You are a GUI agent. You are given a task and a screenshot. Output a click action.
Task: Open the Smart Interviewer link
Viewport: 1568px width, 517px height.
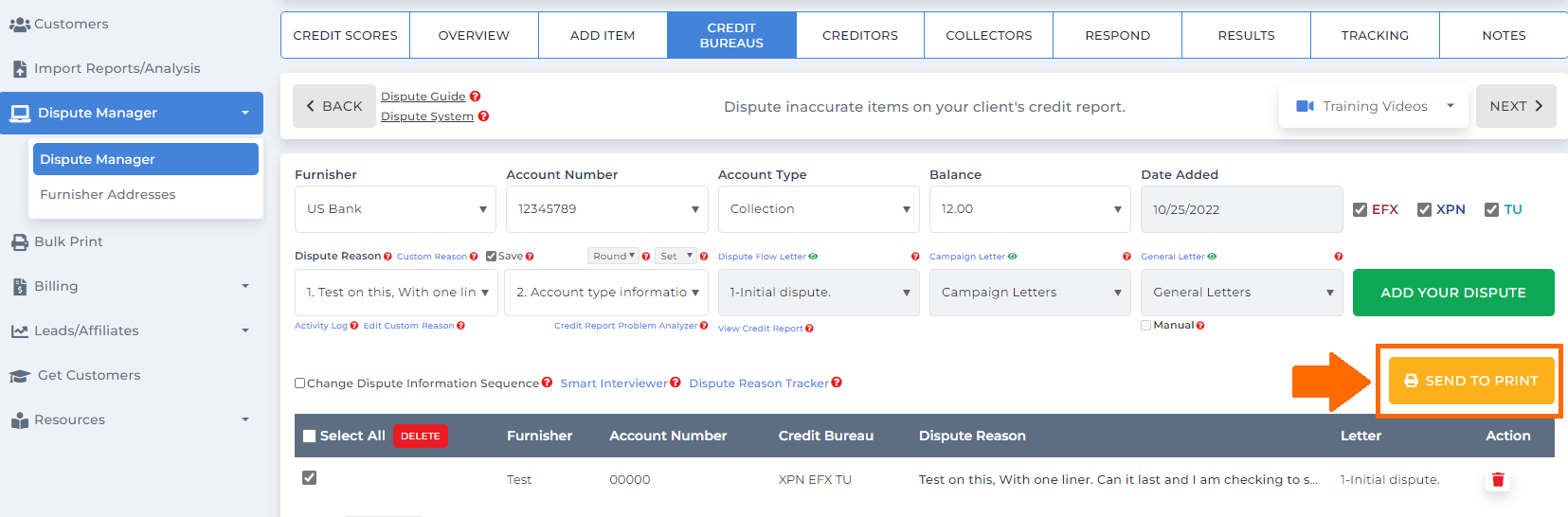pyautogui.click(x=614, y=383)
